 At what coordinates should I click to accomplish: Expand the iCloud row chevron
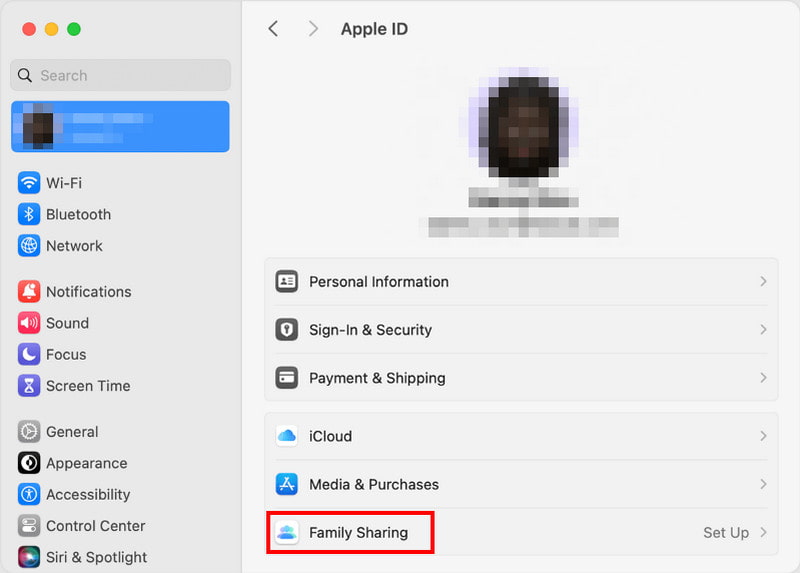click(x=763, y=436)
